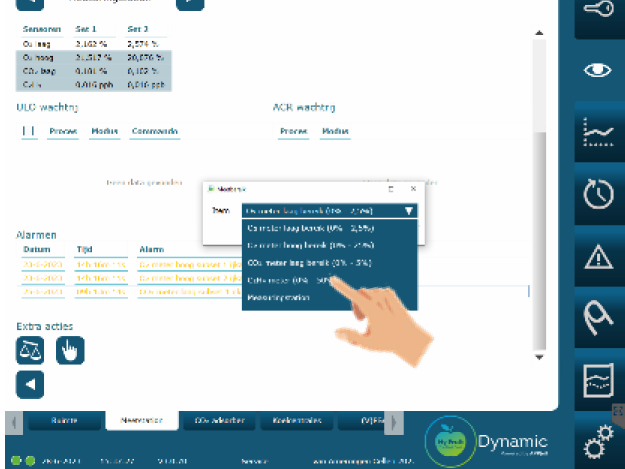Open the Item dropdown arrow
This screenshot has height=469, width=625.
(409, 211)
